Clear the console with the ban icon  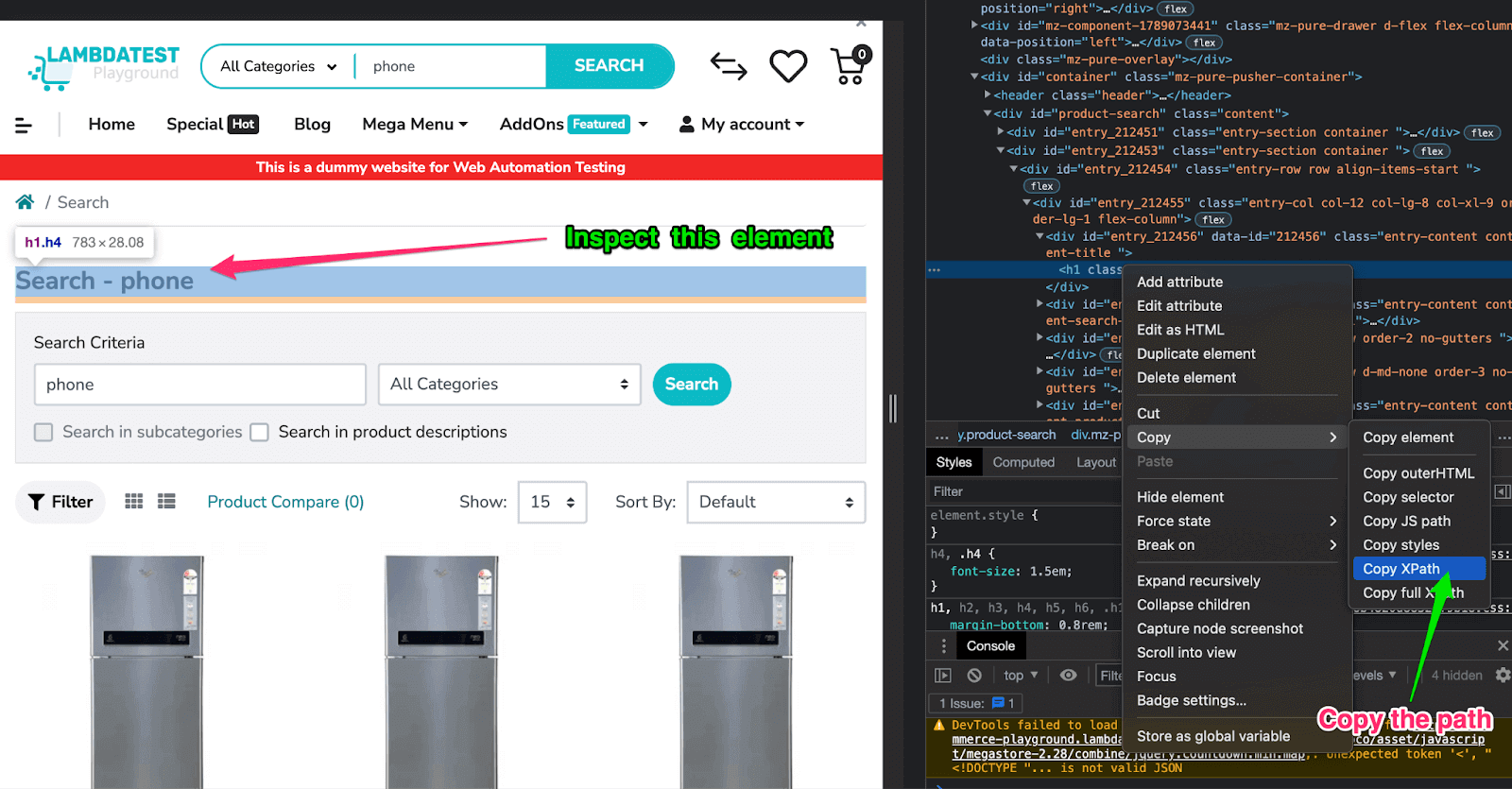click(974, 676)
